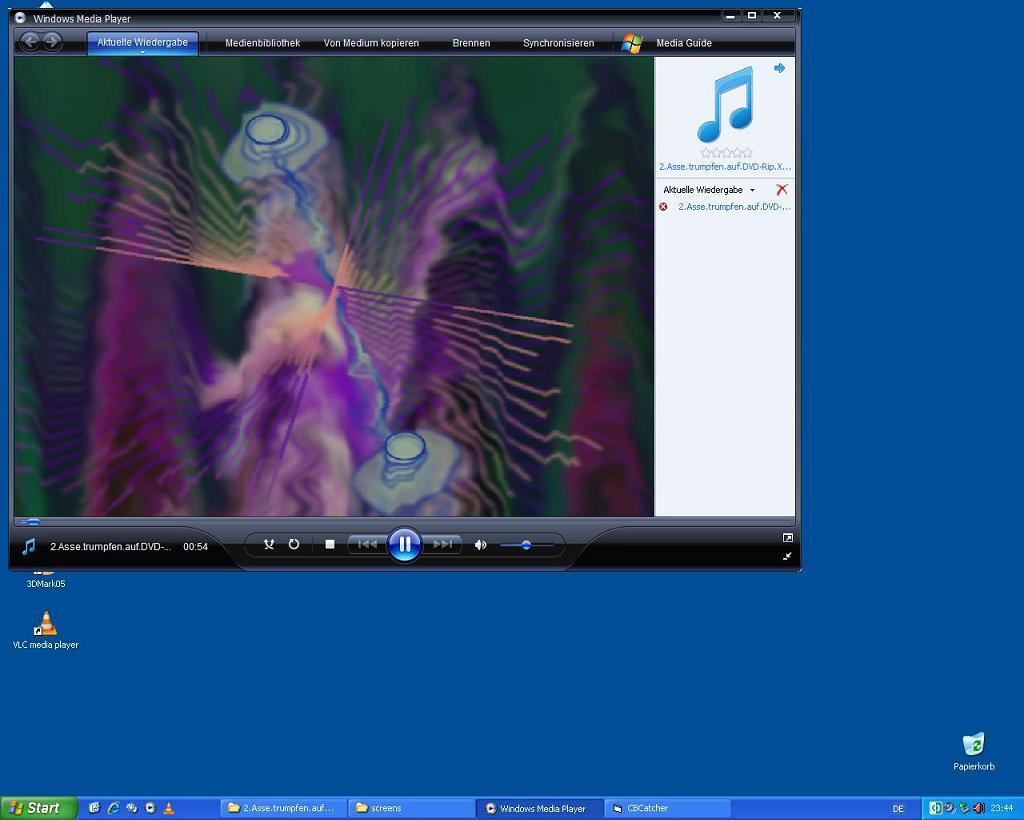The height and width of the screenshot is (820, 1024).
Task: Click the third quick launch icon
Action: (x=131, y=808)
